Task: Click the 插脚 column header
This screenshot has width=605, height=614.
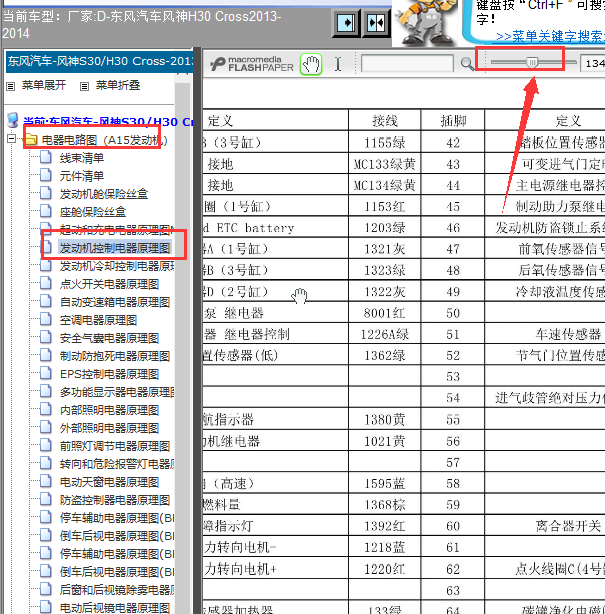Action: (x=453, y=121)
